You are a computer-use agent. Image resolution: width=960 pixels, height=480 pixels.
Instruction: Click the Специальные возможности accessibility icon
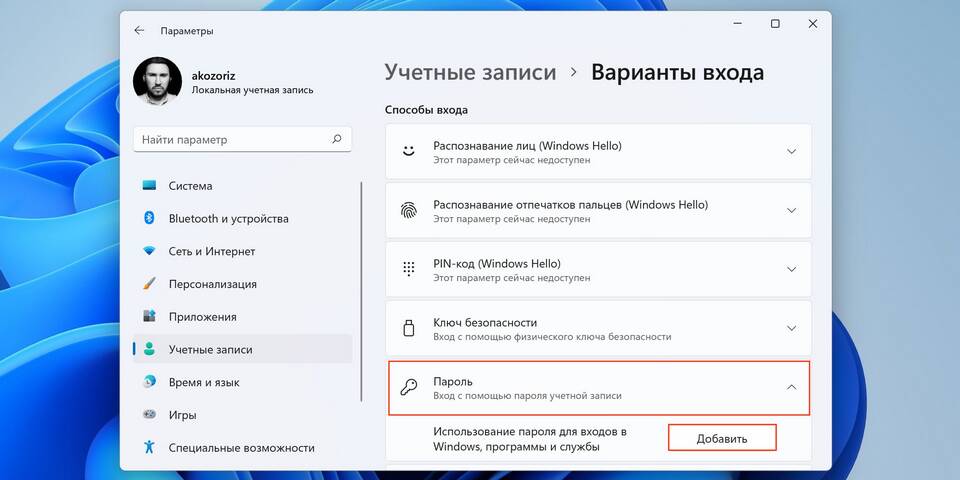[x=149, y=447]
